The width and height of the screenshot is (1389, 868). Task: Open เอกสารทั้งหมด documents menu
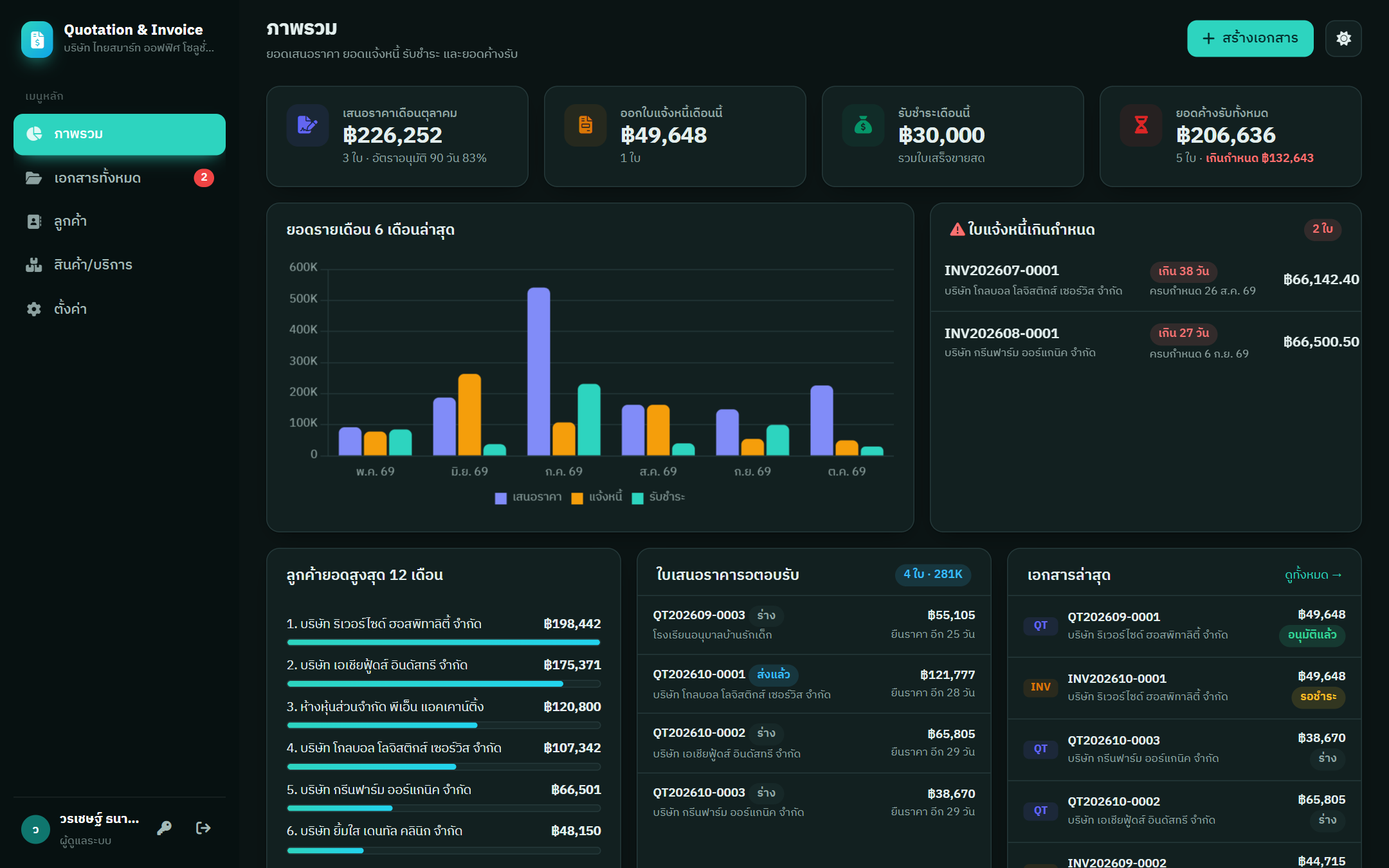point(120,178)
